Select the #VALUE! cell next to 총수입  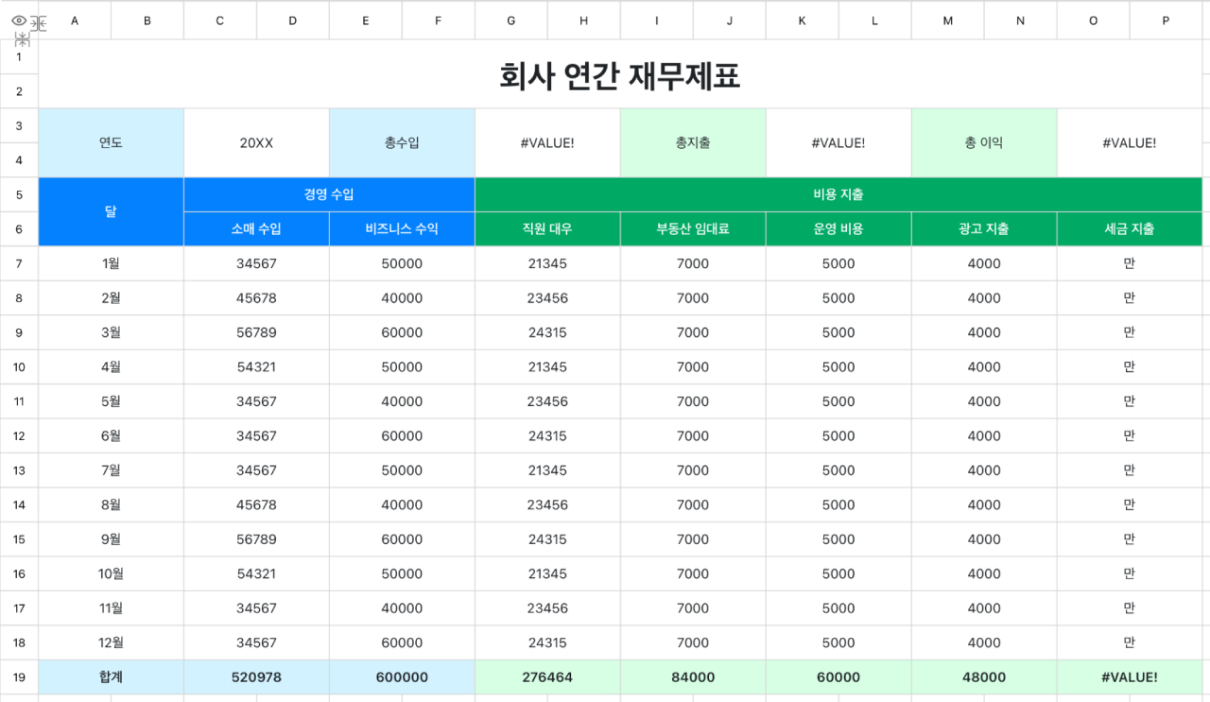(x=548, y=143)
